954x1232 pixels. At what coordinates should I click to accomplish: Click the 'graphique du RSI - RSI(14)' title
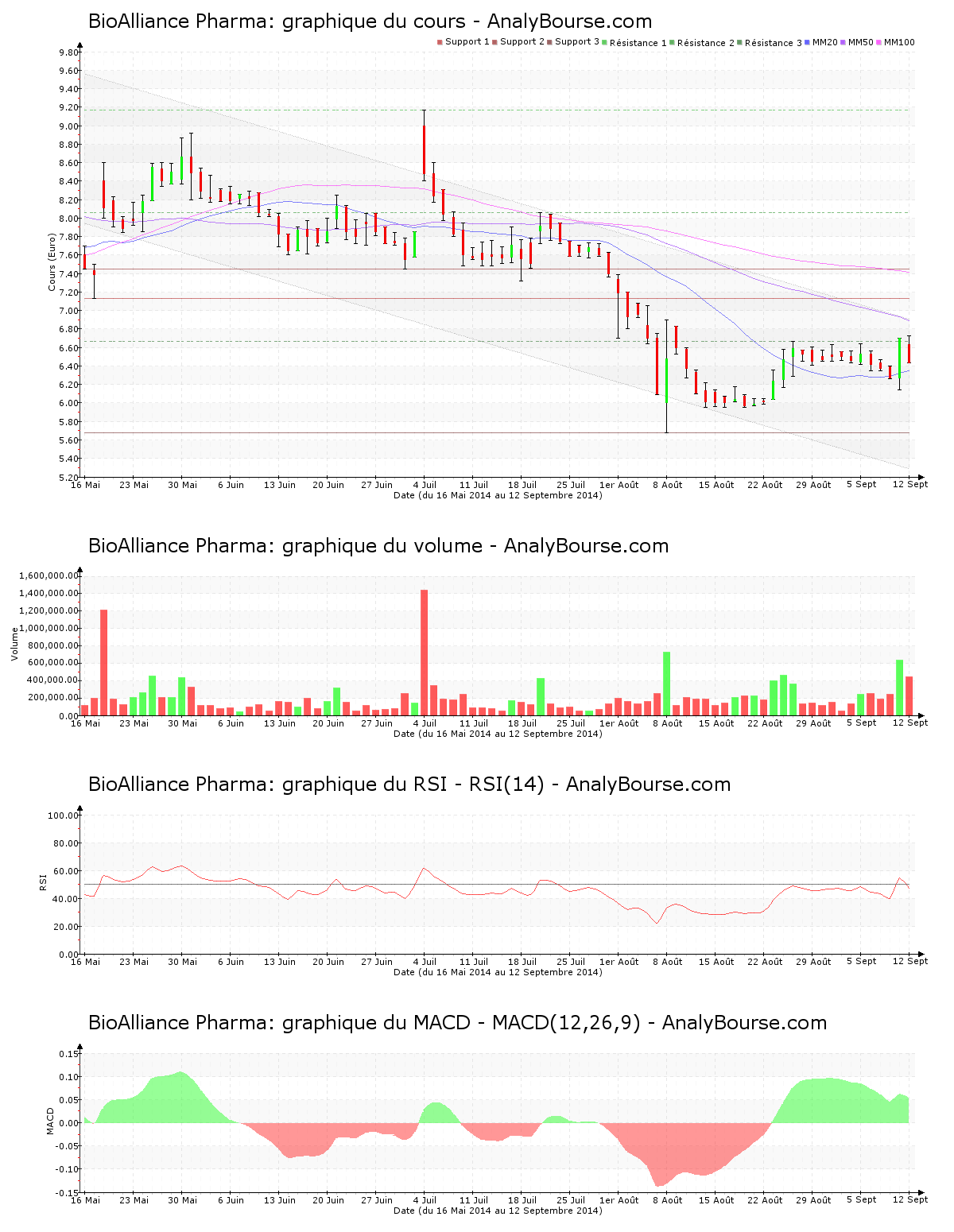click(409, 785)
